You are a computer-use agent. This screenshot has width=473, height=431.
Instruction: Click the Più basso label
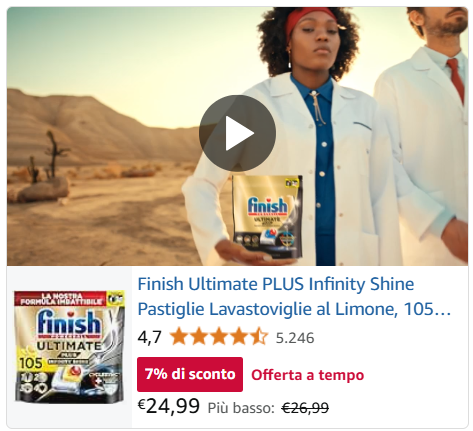point(241,408)
